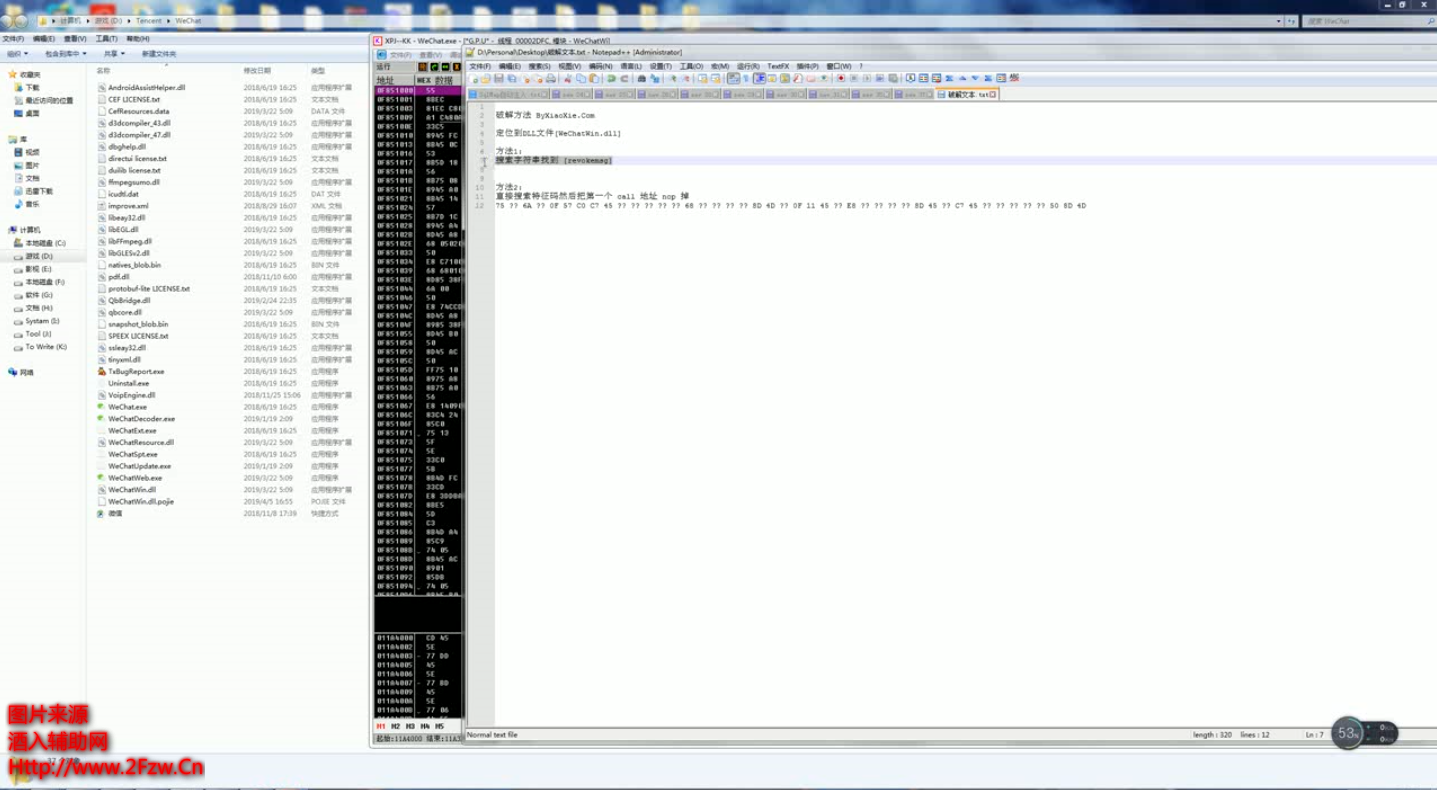
Task: Click the Paste icon in Notepad++ toolbar
Action: (594, 78)
